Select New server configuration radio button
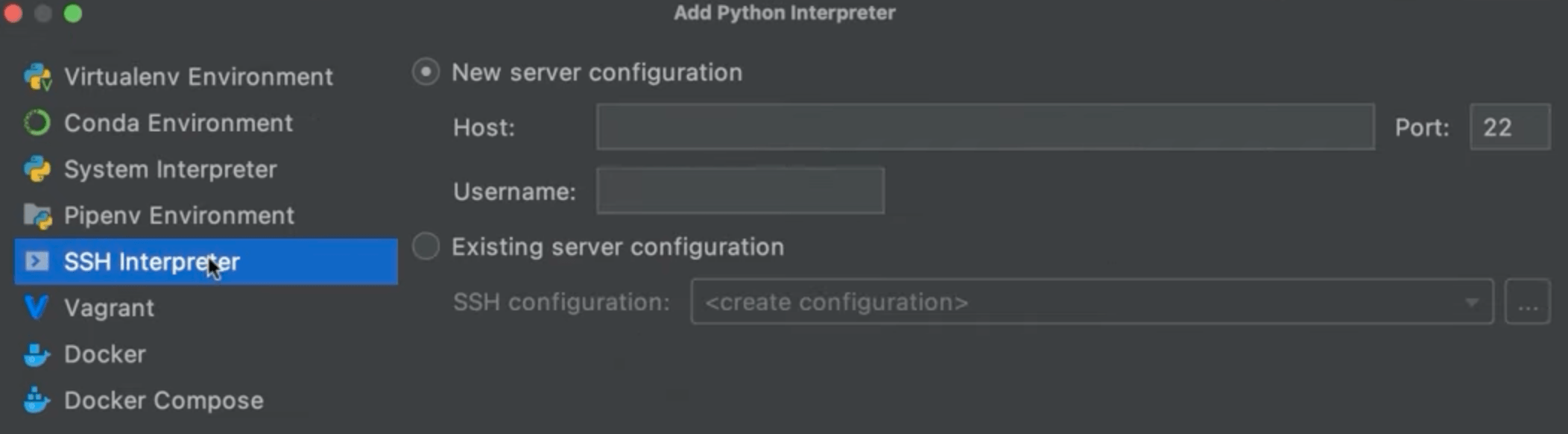Screen dimensions: 1568x434 (426, 72)
